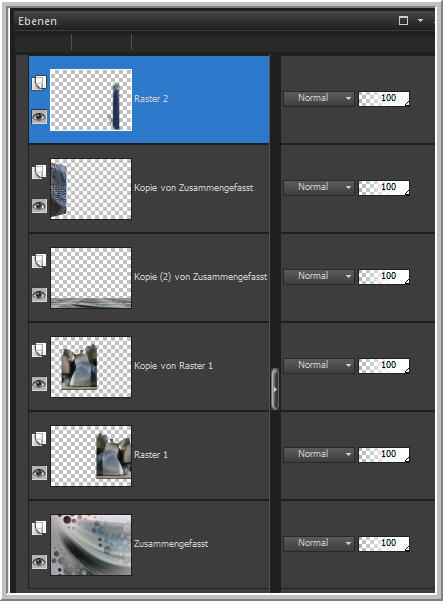Click the Ebenen panel title
The image size is (443, 601).
click(x=37, y=21)
